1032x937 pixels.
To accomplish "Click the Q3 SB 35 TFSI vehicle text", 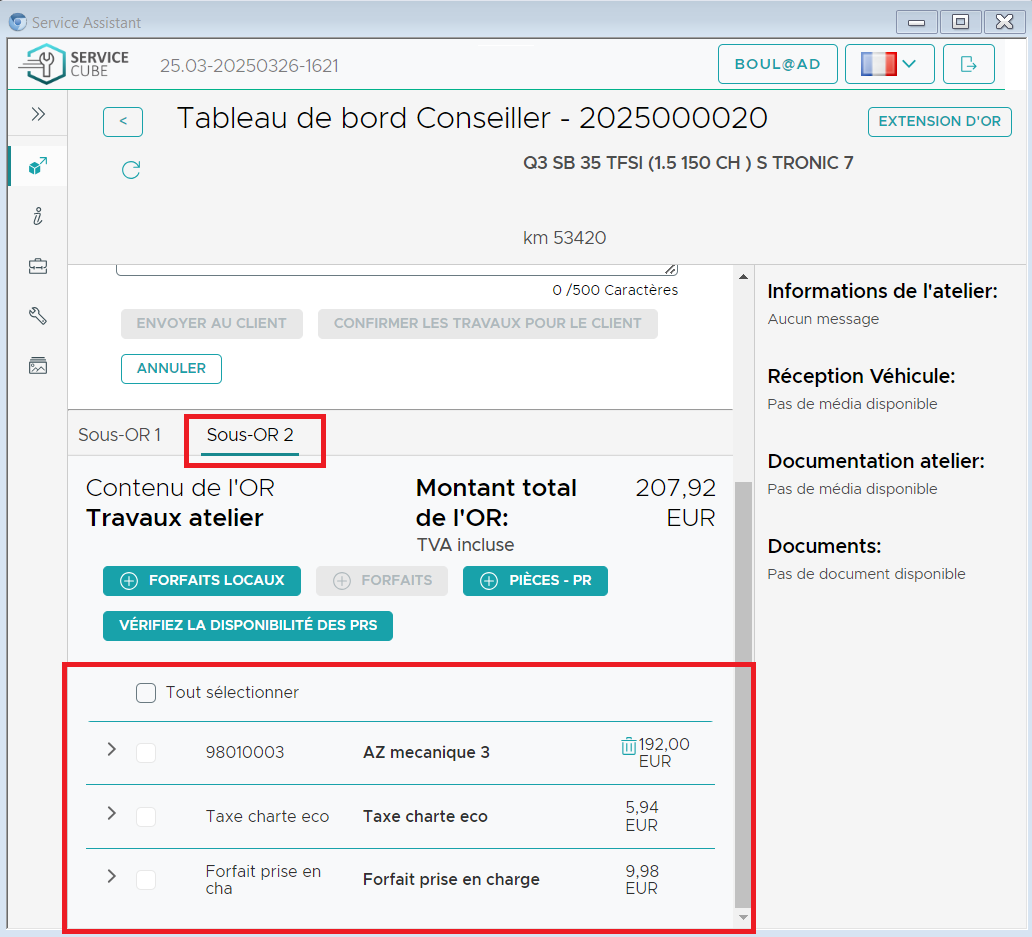I will 688,163.
